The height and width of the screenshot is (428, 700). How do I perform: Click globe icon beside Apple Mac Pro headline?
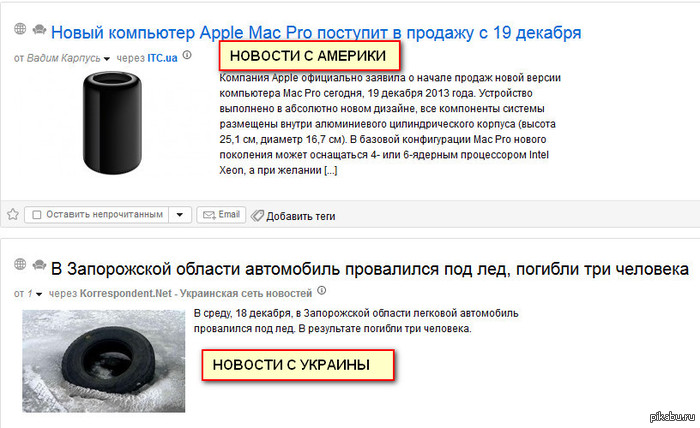coord(20,29)
